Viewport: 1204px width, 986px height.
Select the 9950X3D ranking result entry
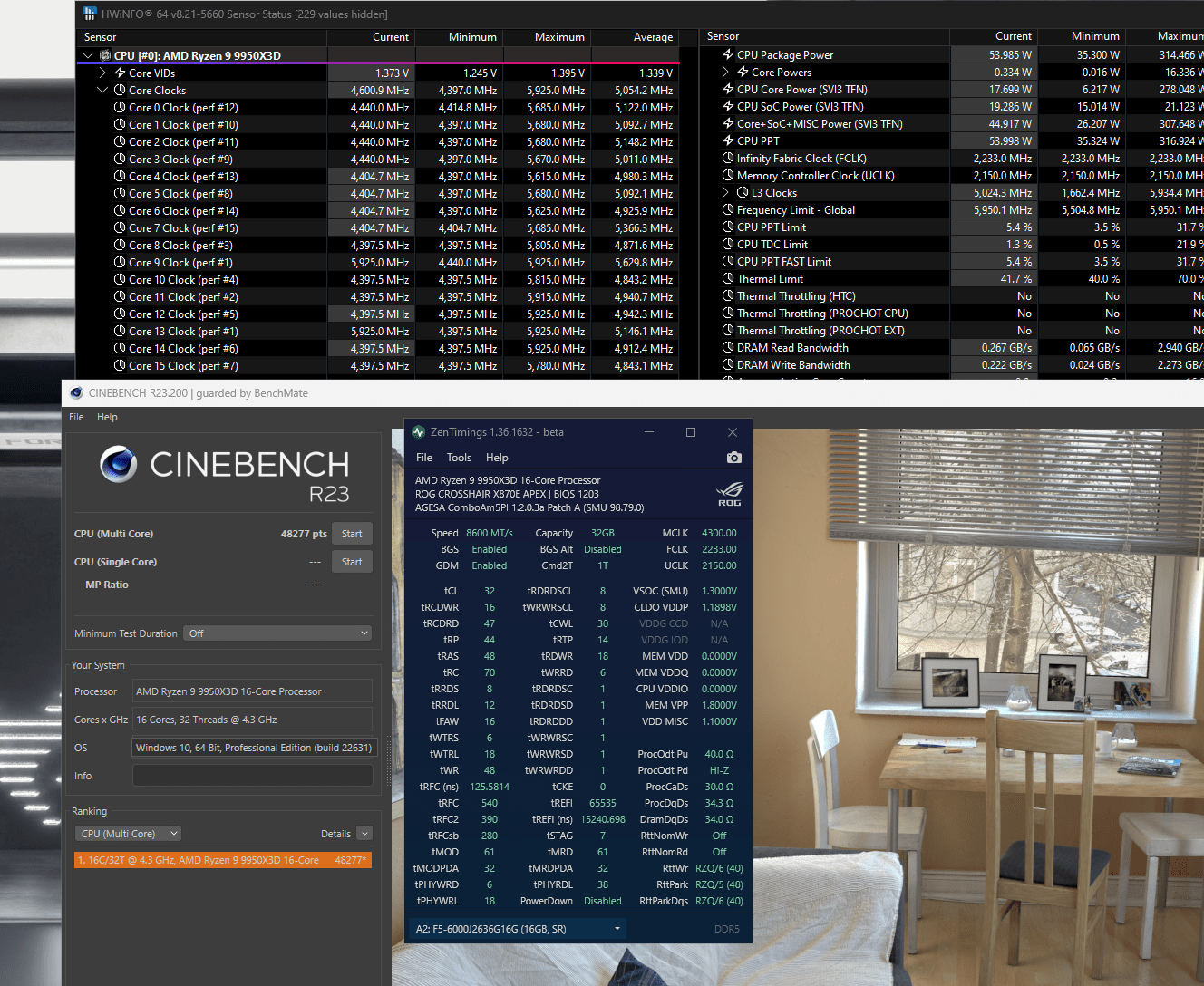[x=223, y=860]
